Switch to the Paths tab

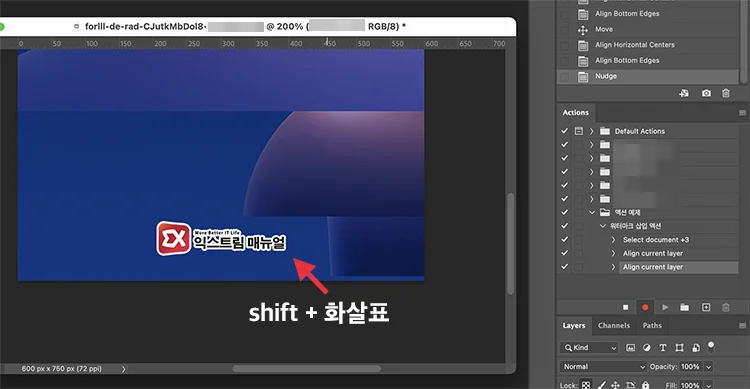(652, 326)
